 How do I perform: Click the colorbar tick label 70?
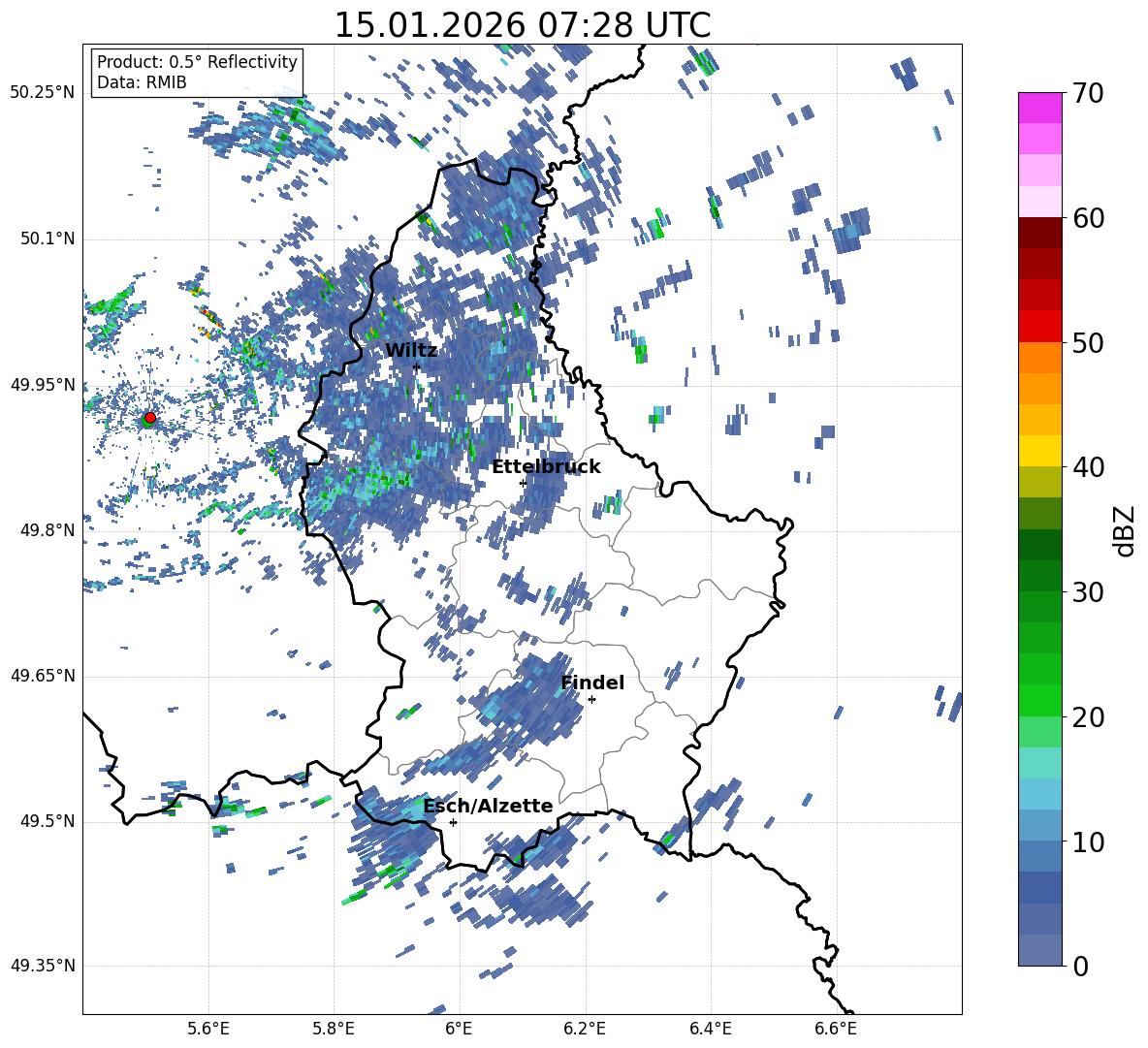(x=1088, y=94)
